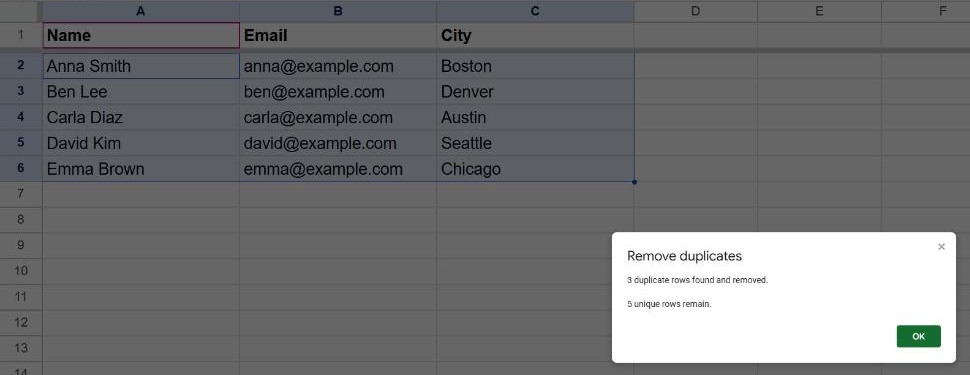Select row 5 header
970x375 pixels.
(x=21, y=143)
